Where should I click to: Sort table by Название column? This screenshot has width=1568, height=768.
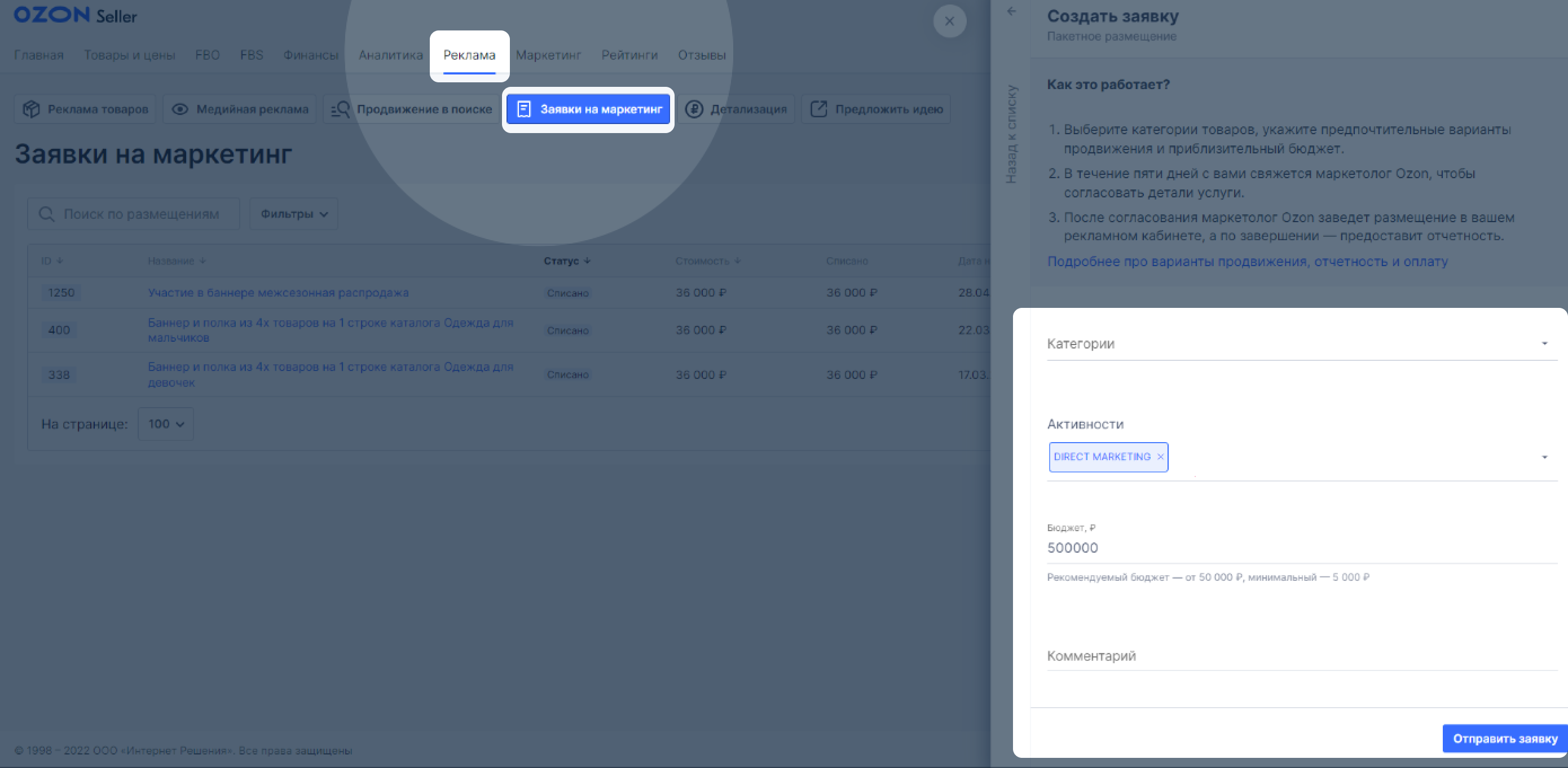177,261
